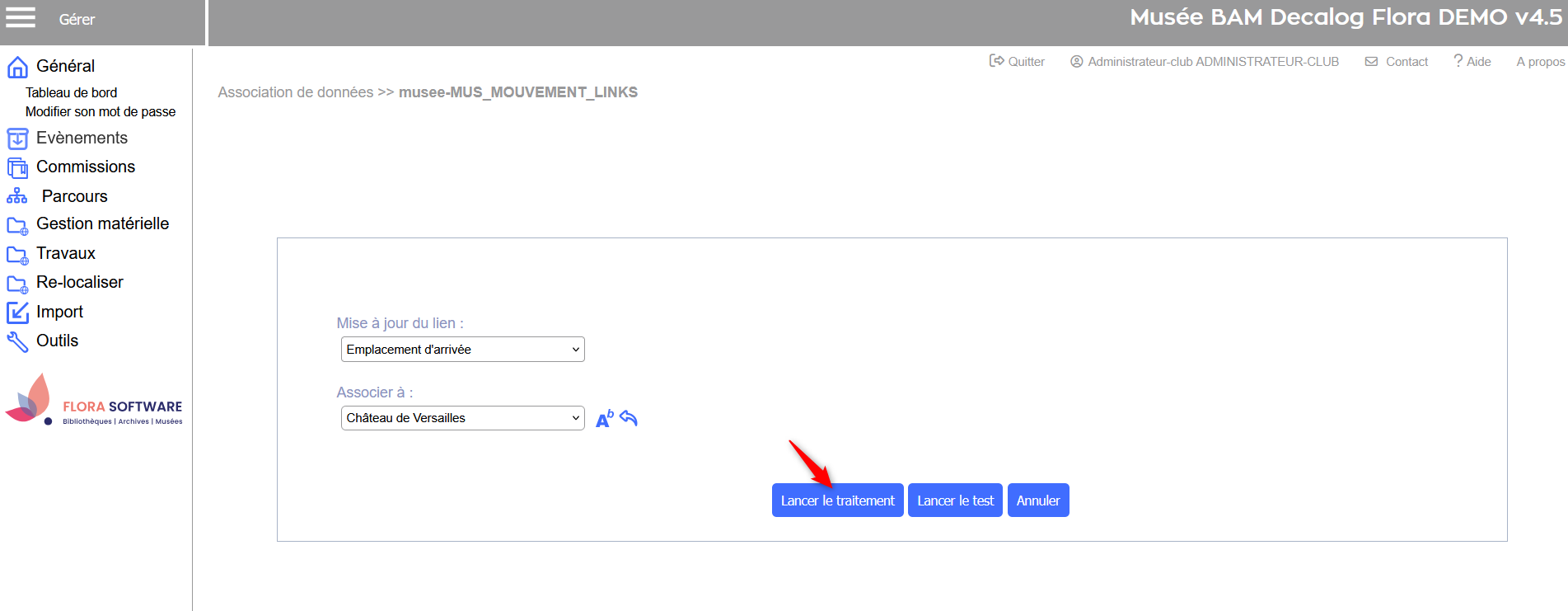This screenshot has width=1568, height=611.
Task: Click the Flora Software logo
Action: tap(94, 401)
